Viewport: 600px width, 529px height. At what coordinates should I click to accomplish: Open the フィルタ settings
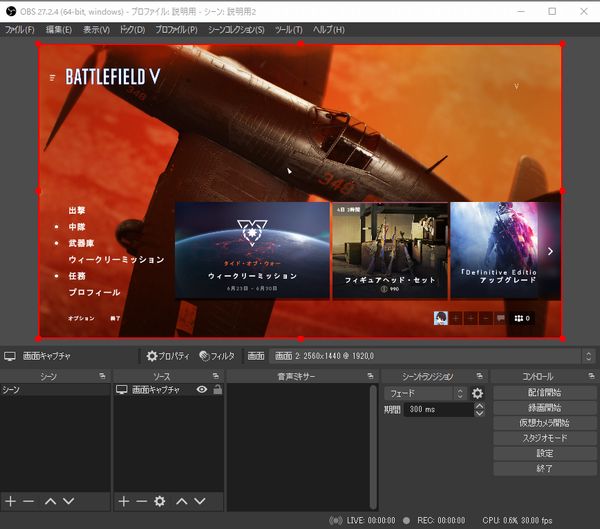click(x=217, y=356)
